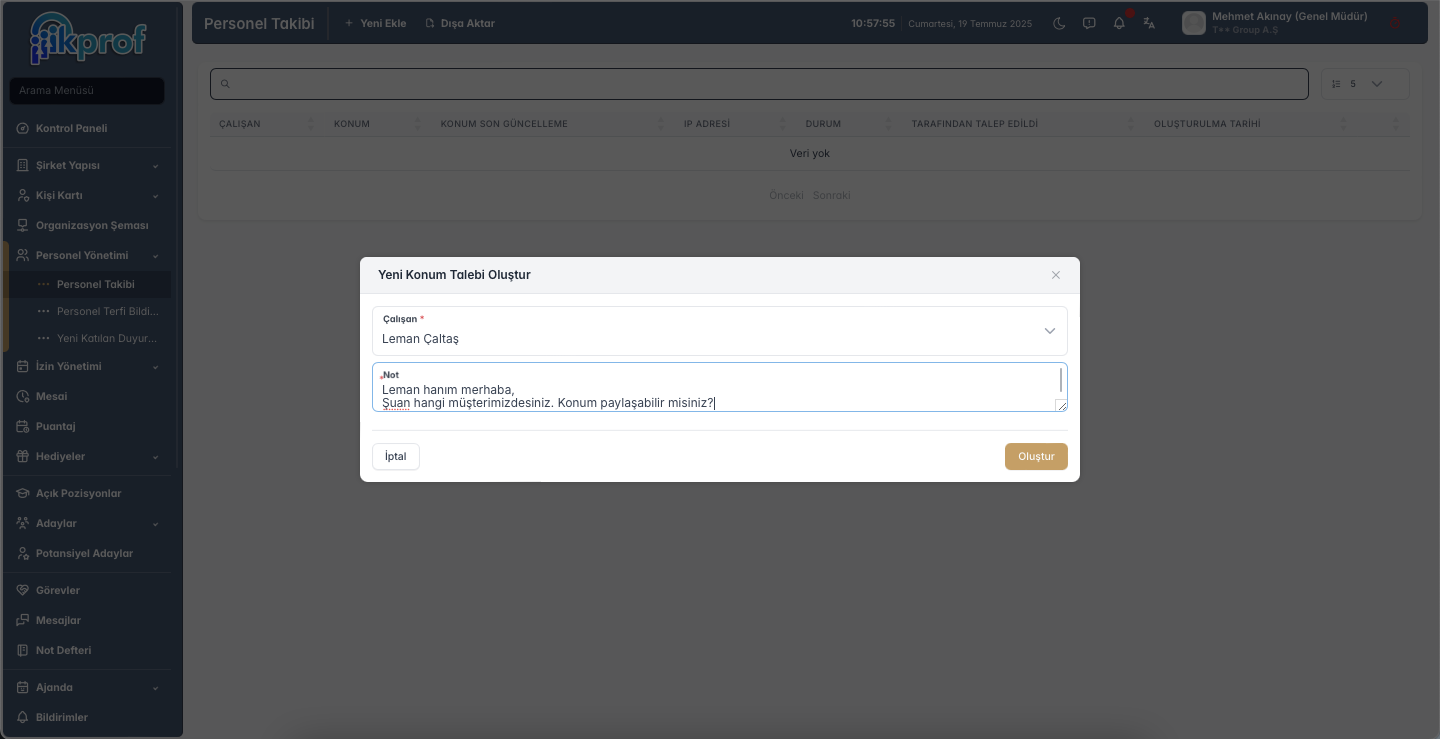The height and width of the screenshot is (739, 1440).
Task: Open the rows-per-page dropdown showing 5
Action: coord(1365,84)
